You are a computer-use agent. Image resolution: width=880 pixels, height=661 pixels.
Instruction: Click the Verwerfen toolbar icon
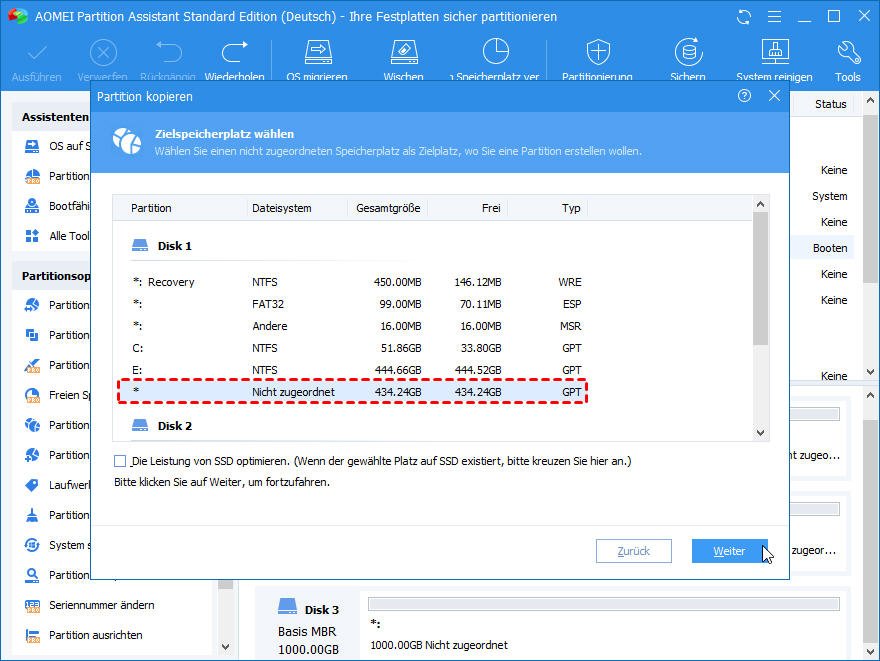(x=103, y=53)
